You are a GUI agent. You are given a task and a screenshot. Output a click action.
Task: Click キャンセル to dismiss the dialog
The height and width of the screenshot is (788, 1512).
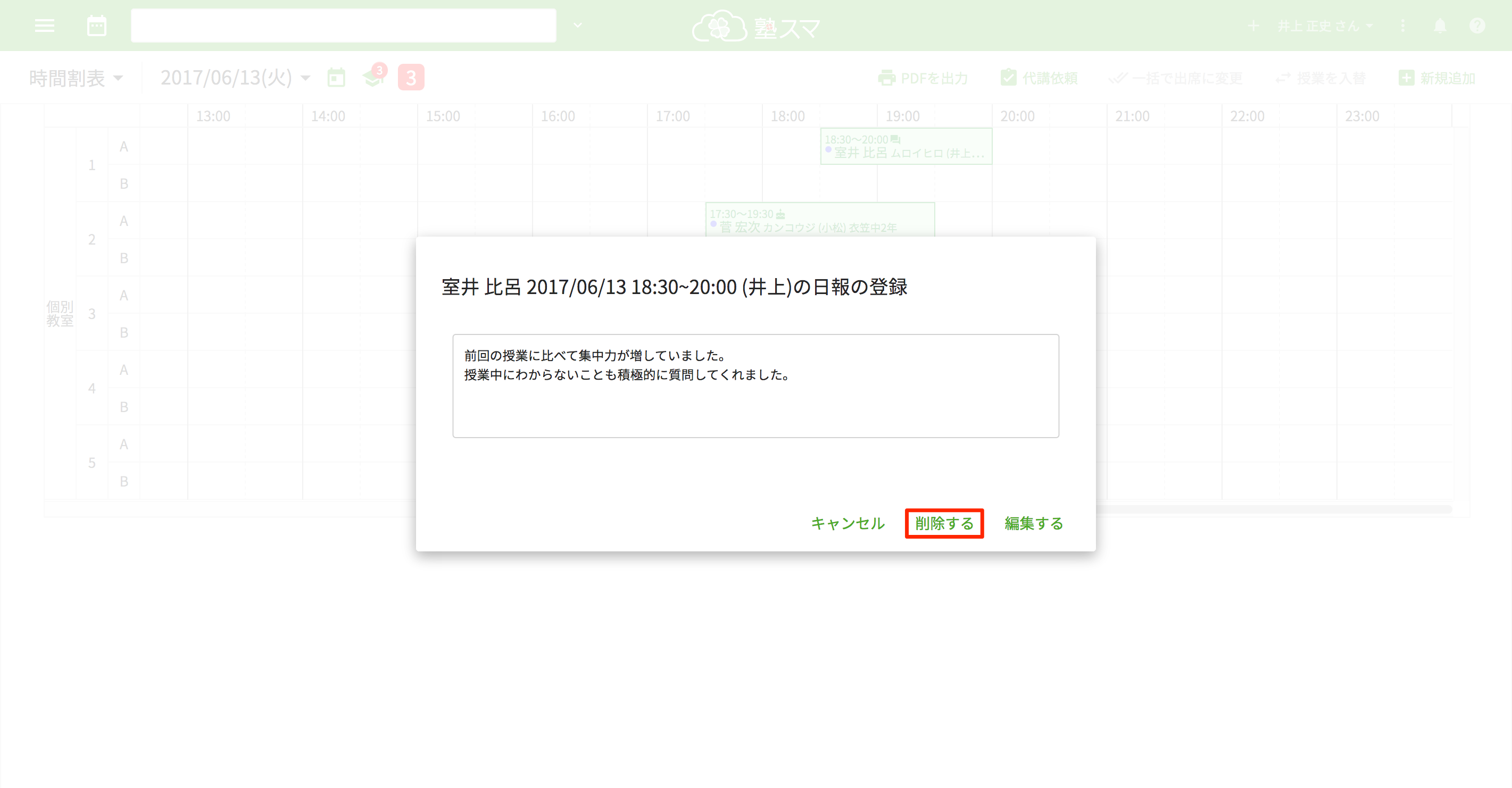[x=848, y=523]
